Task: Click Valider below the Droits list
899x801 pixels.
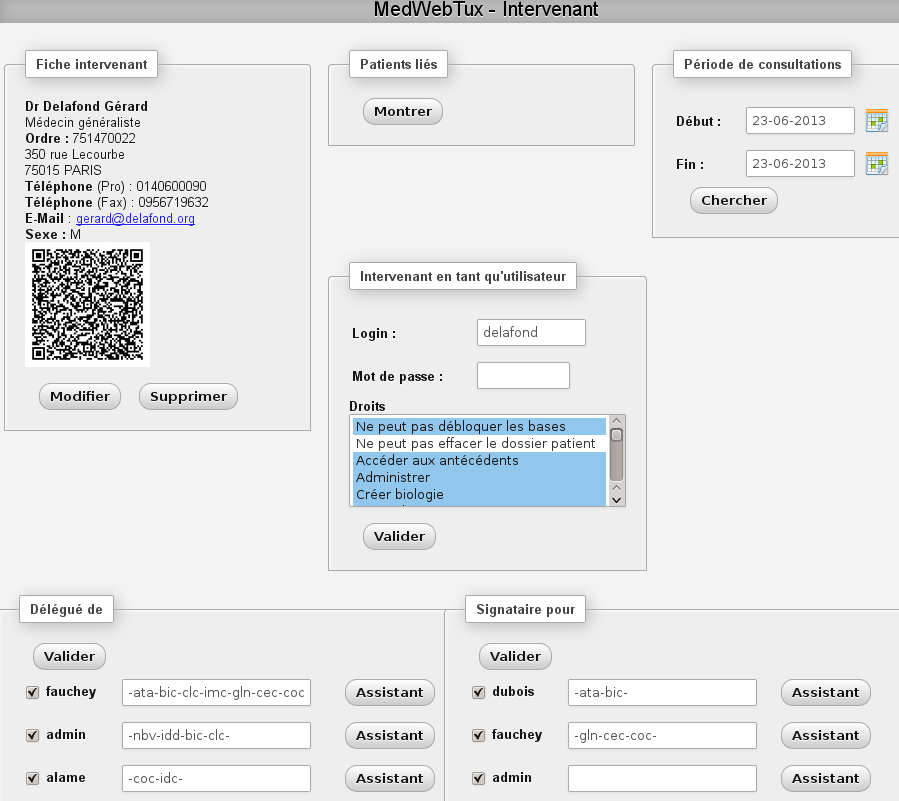Action: click(399, 536)
